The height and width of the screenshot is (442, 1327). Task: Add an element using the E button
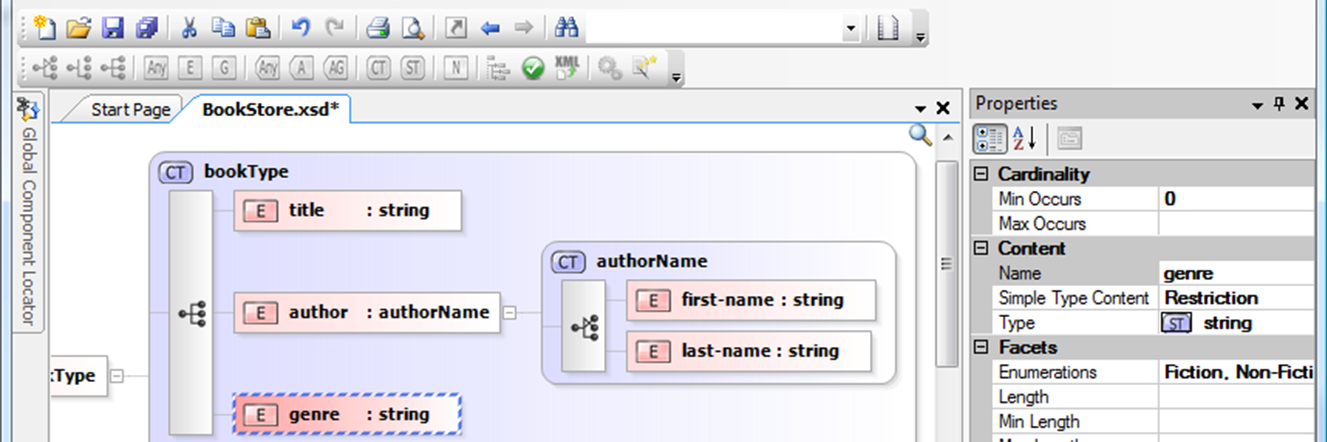coord(190,68)
